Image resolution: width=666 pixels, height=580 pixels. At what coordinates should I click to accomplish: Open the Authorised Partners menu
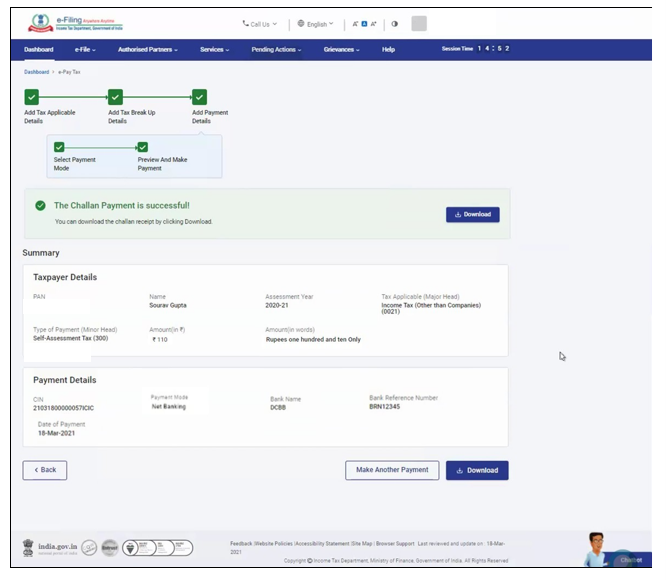pos(148,49)
